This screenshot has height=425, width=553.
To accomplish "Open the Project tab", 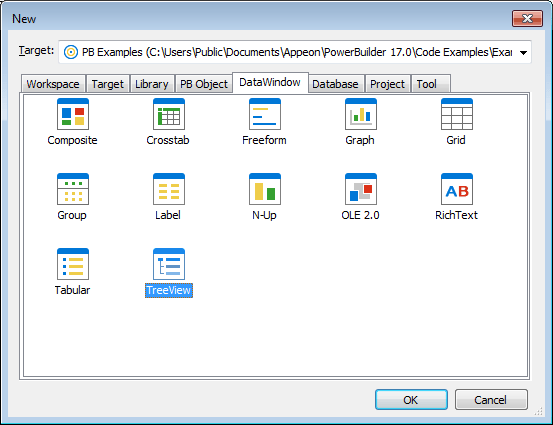I will pos(387,84).
